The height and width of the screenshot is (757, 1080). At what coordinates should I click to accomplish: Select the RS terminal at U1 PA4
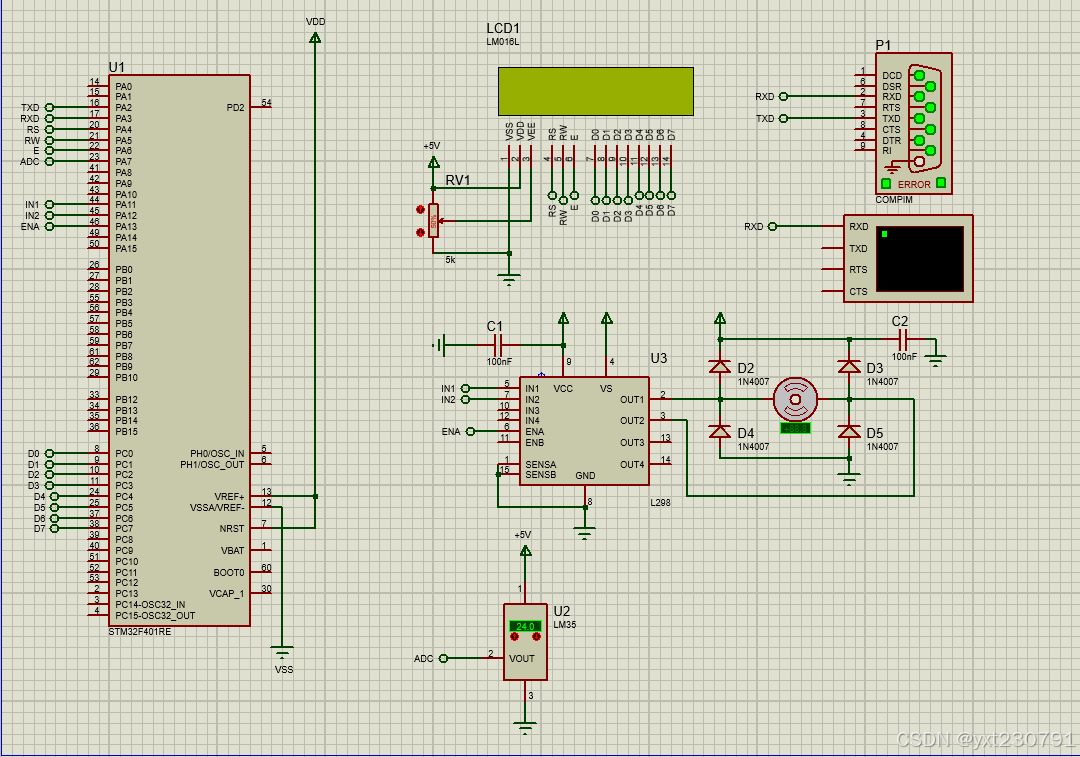[x=50, y=129]
